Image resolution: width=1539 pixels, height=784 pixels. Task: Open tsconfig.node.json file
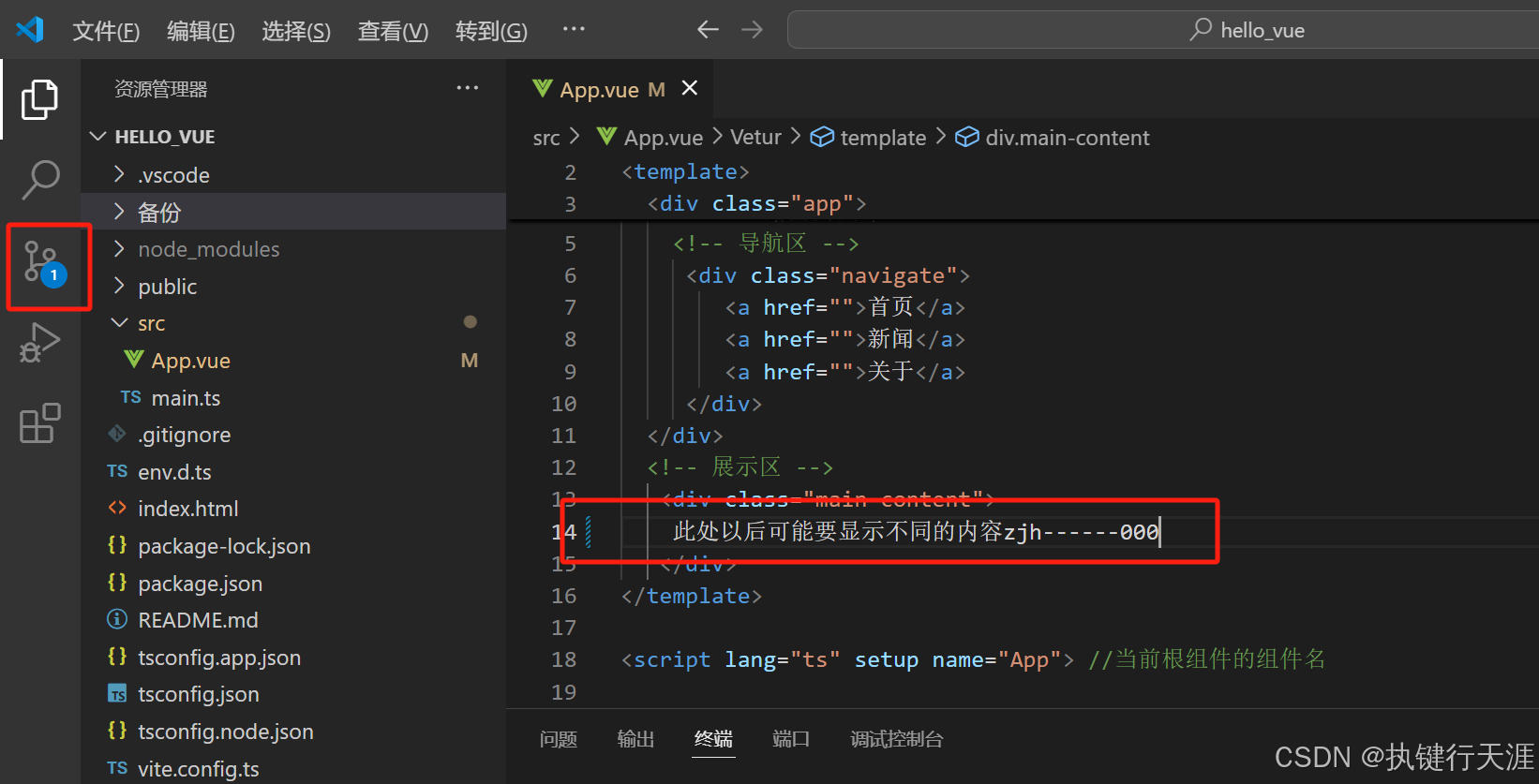tap(293, 732)
